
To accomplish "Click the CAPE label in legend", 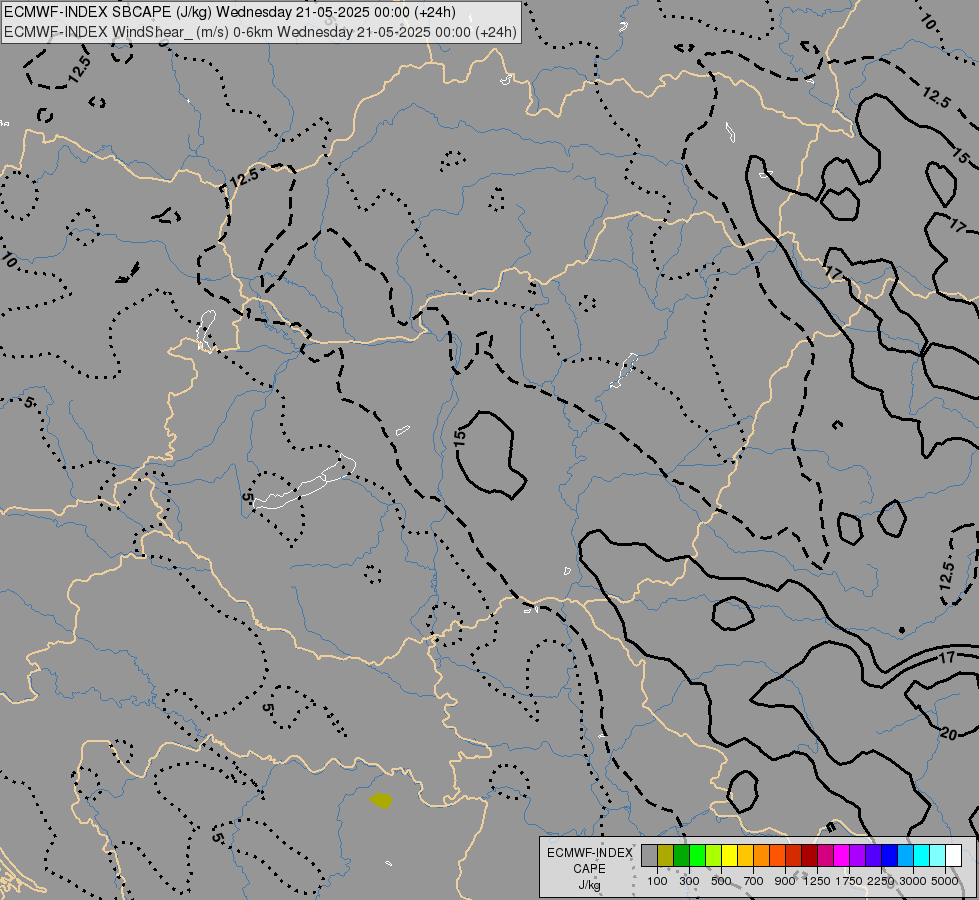I will 589,869.
